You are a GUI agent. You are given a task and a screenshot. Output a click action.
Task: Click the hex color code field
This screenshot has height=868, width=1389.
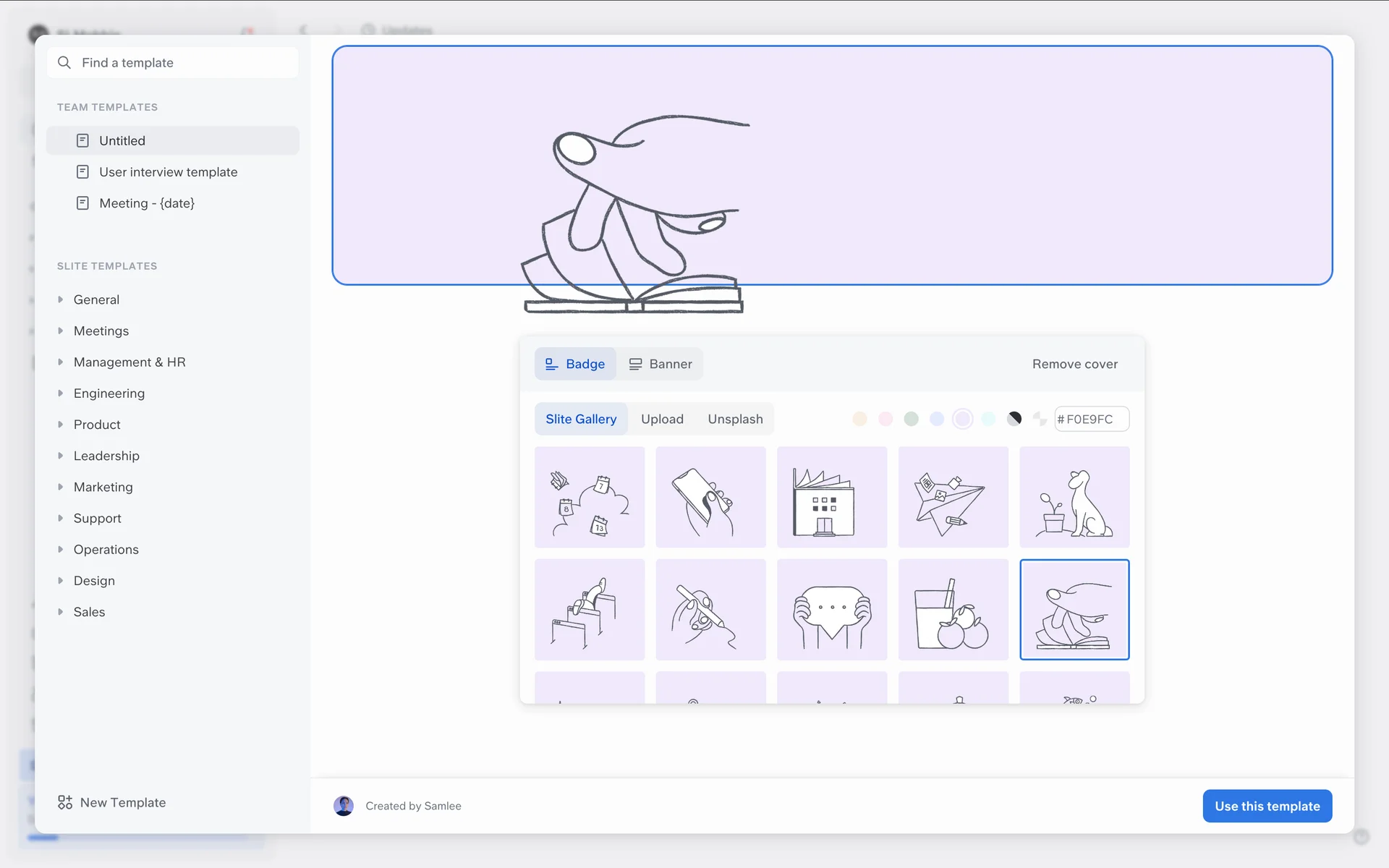1094,419
